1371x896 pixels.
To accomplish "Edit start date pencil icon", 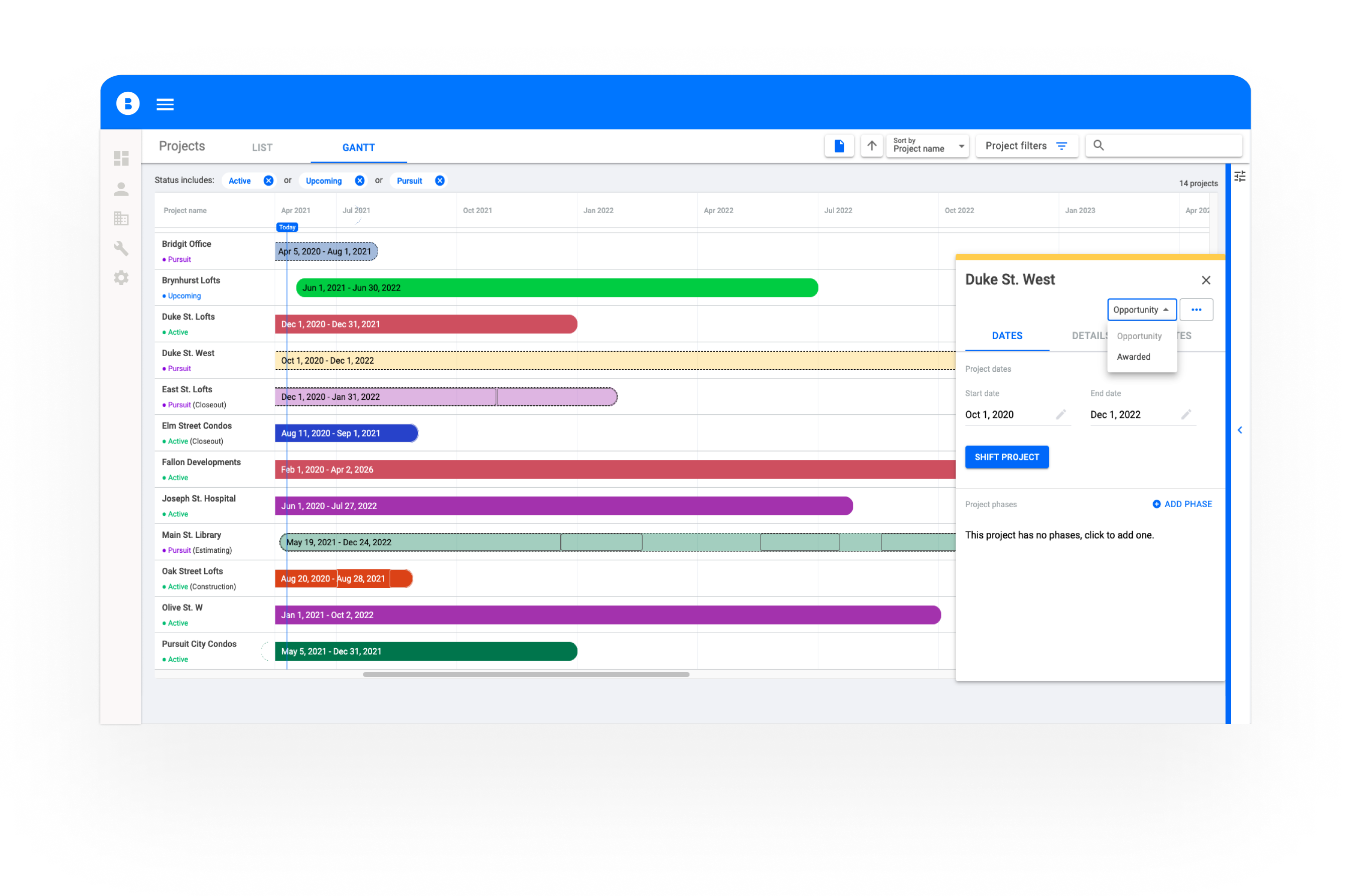I will coord(1060,414).
